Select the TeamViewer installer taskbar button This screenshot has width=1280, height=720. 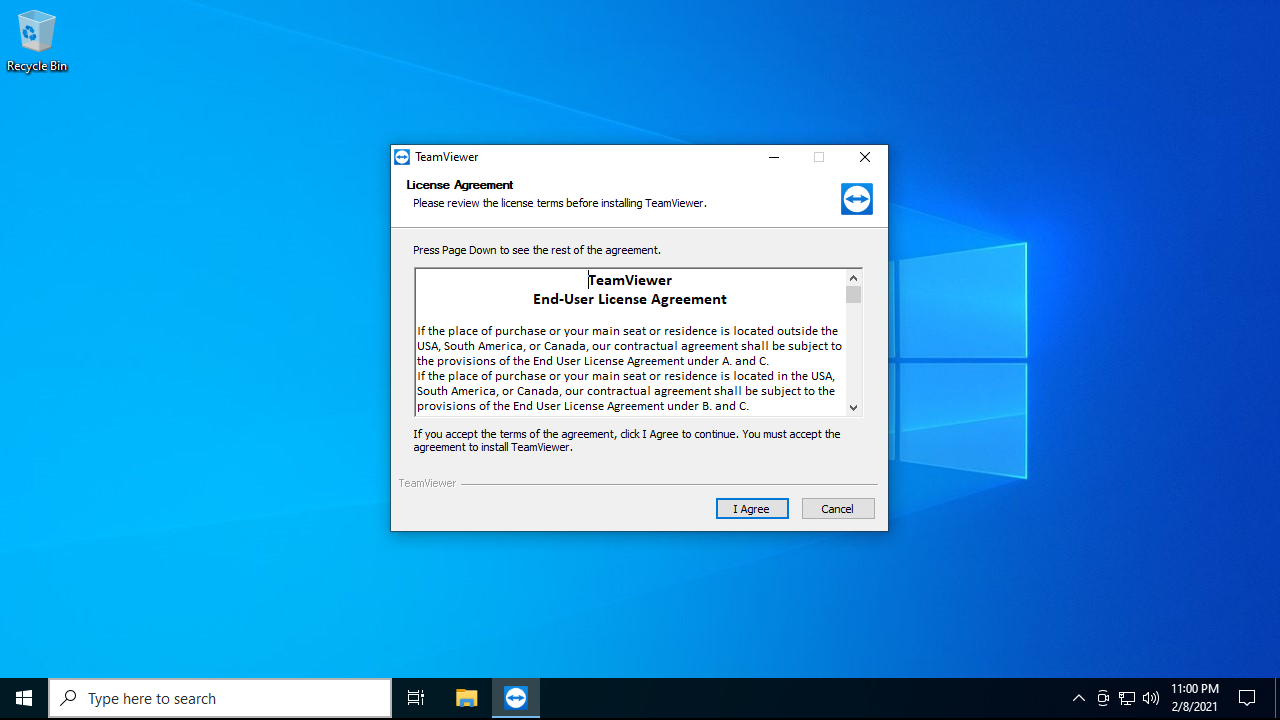click(516, 698)
